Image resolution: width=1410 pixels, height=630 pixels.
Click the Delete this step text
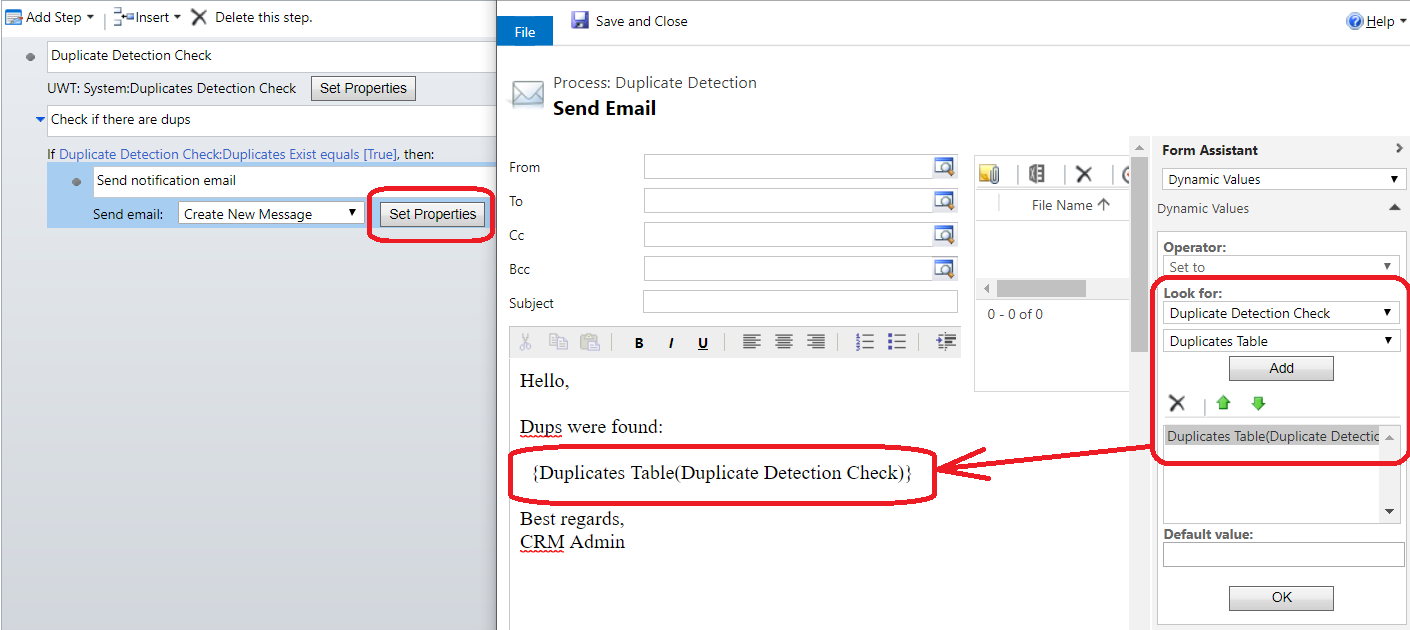point(264,17)
